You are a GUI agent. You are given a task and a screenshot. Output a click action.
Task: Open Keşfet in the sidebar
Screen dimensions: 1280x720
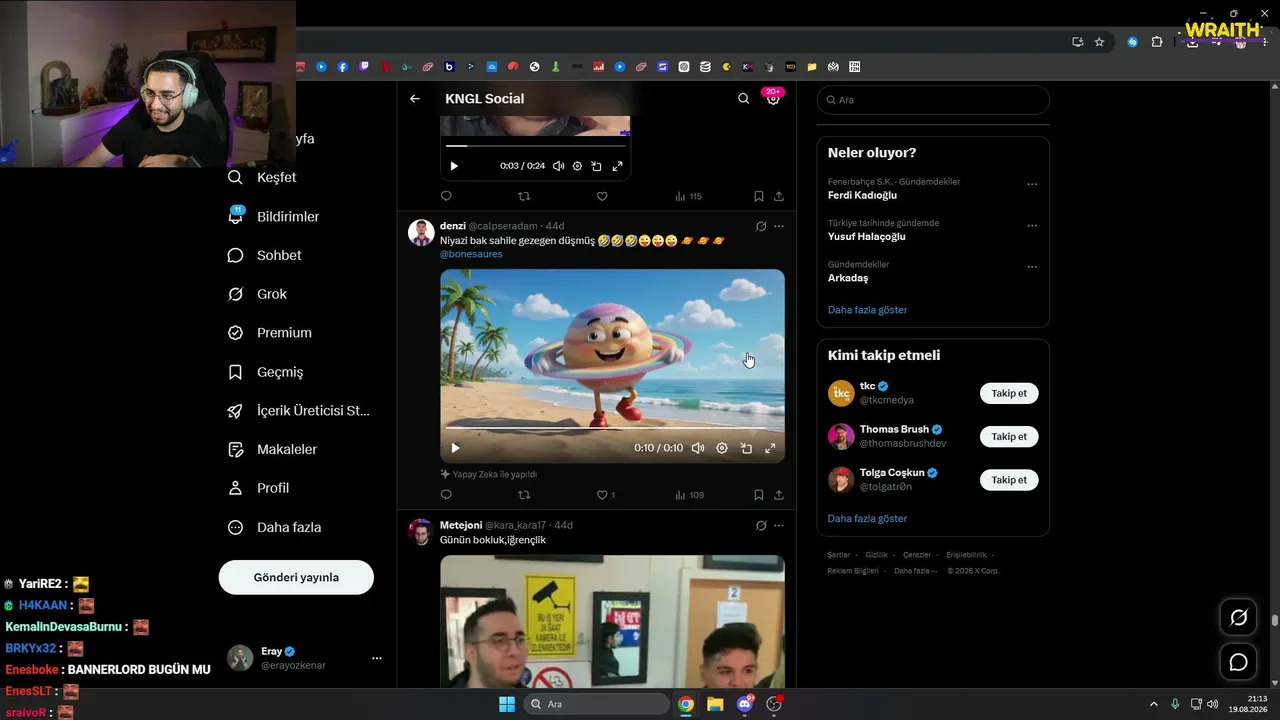click(262, 177)
